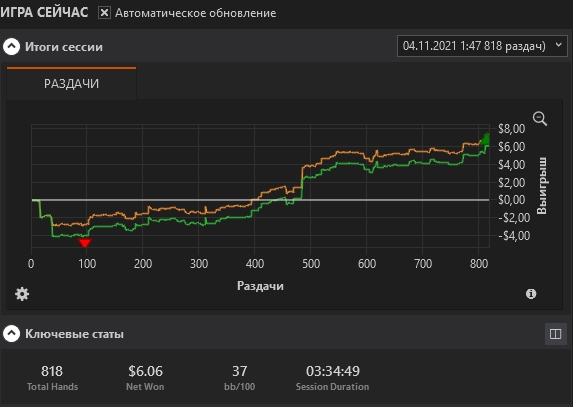
Task: Click the Раздачи x-axis label
Action: 260,286
